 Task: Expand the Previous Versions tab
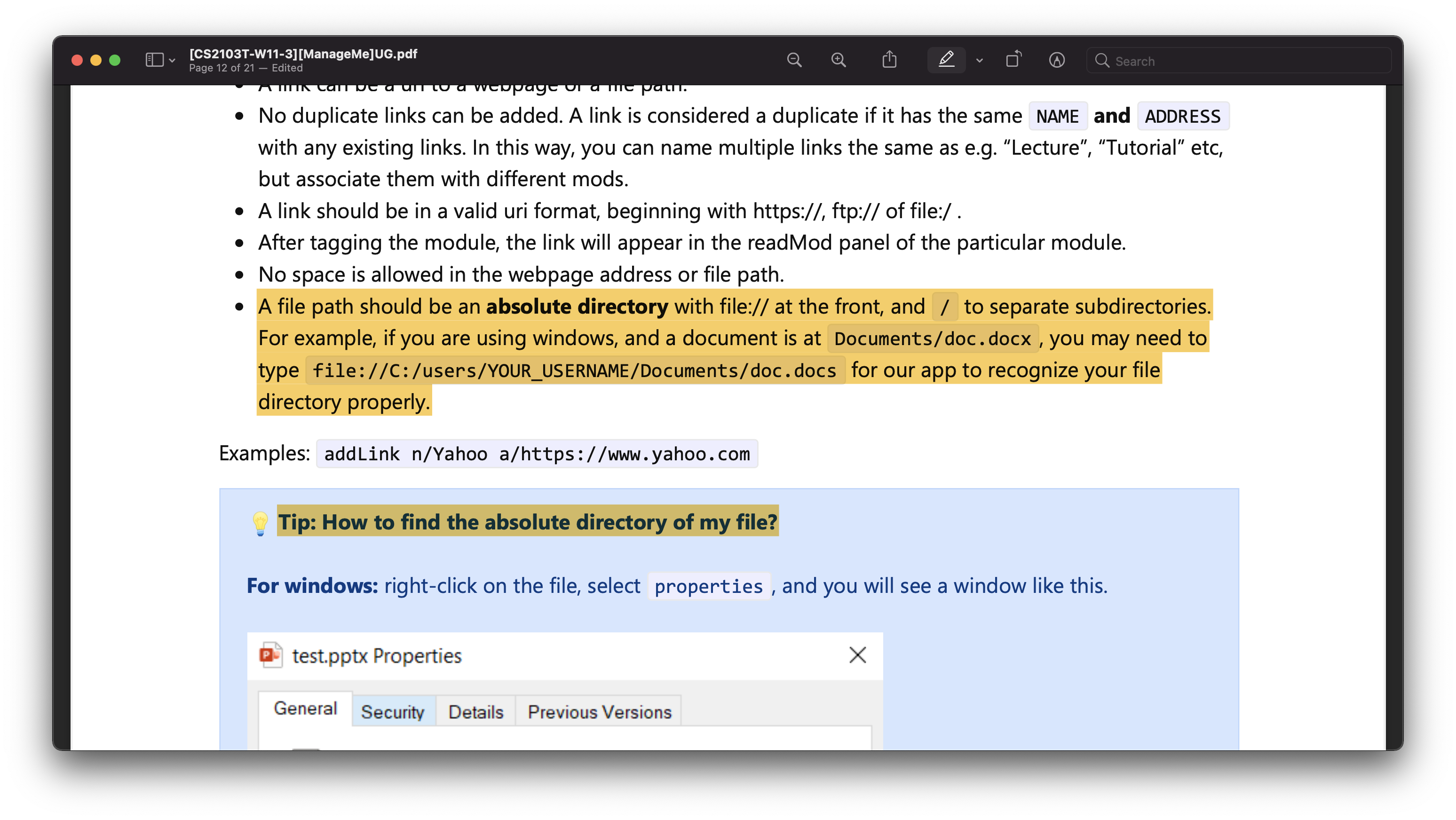point(598,711)
